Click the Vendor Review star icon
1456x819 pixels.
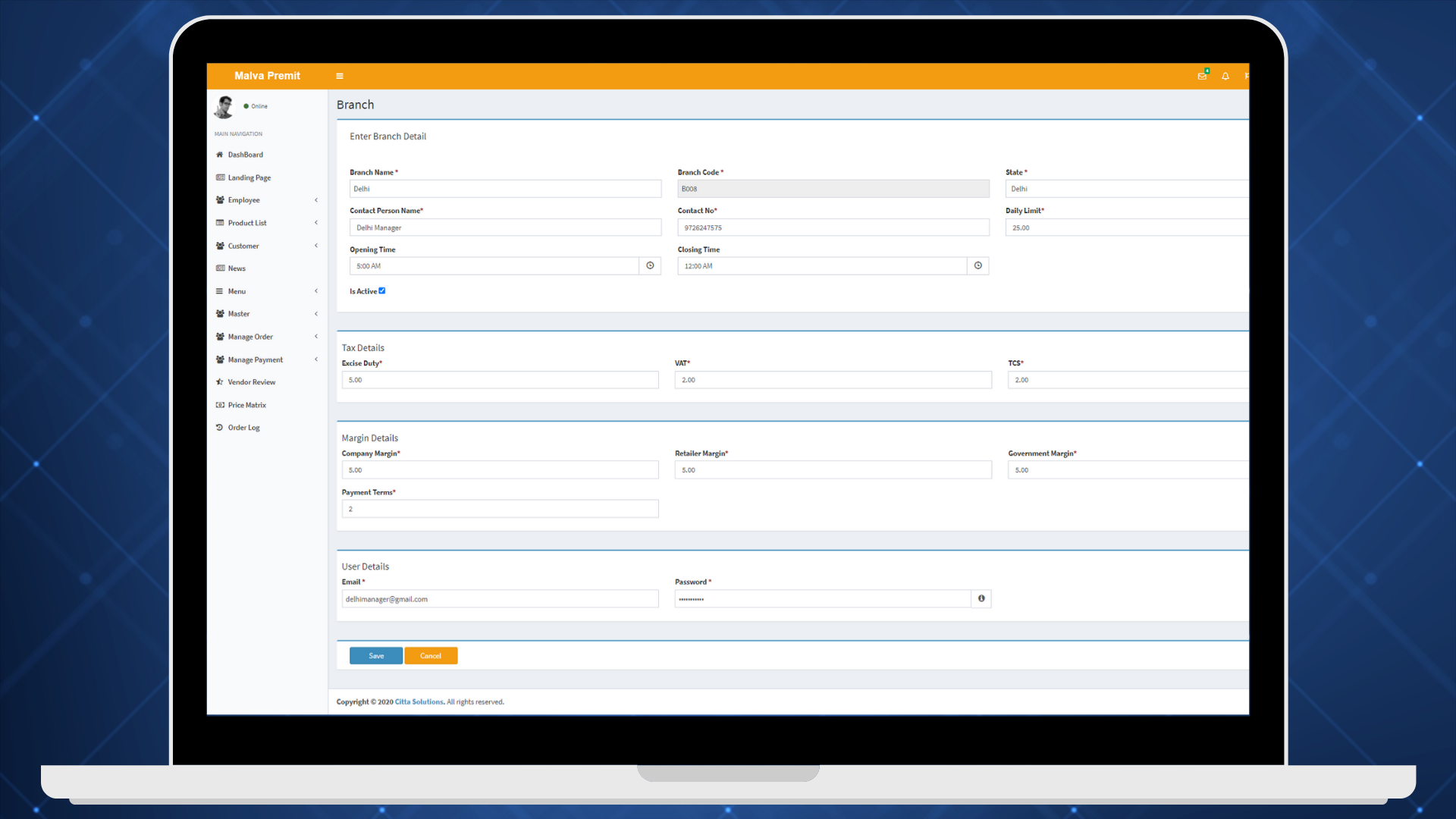coord(220,382)
